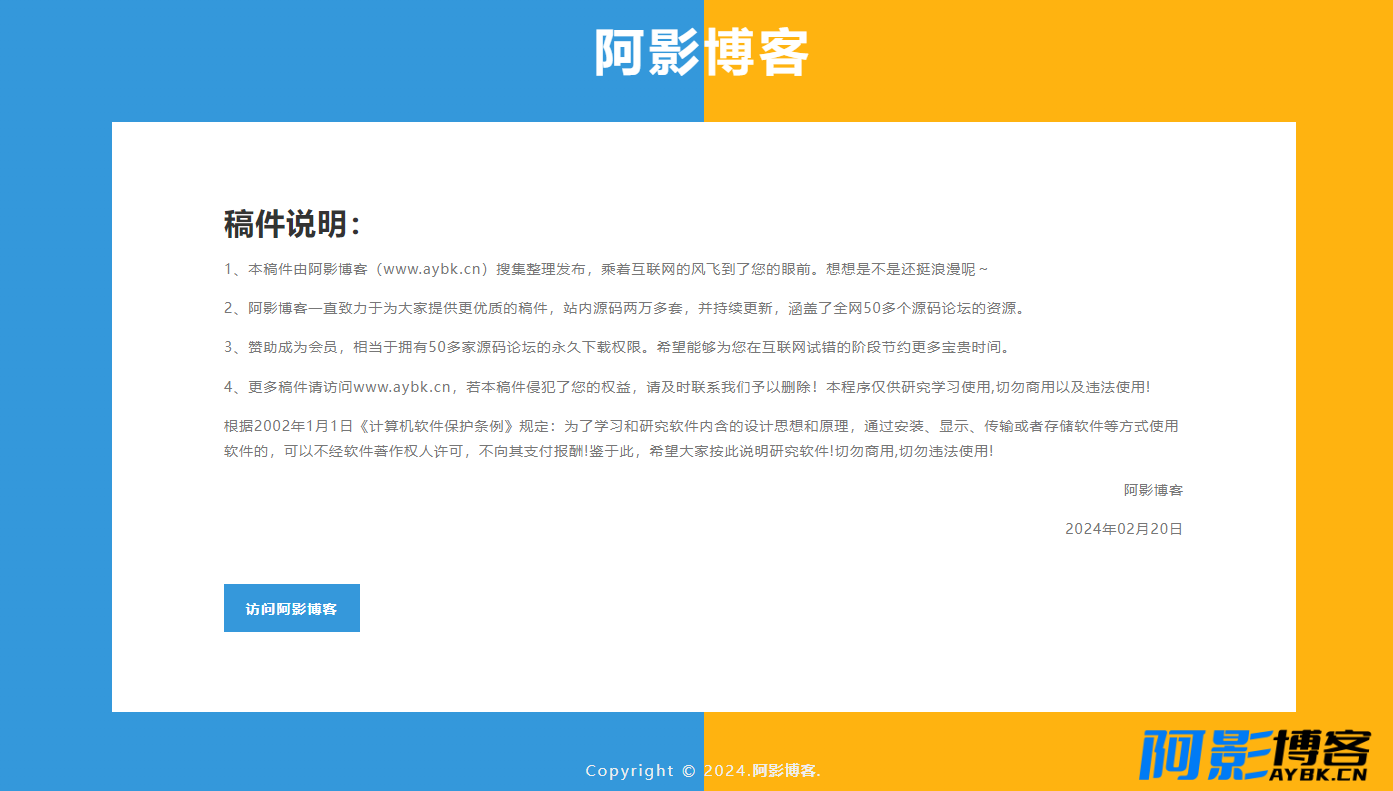Select paragraph 3 starting with 赞助成为会员
This screenshot has height=791, width=1393.
tap(618, 347)
